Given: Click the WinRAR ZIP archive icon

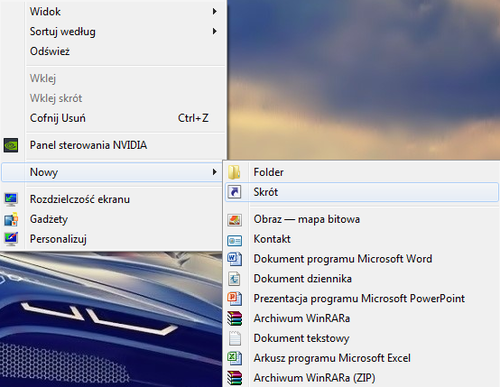Looking at the screenshot, I should point(234,378).
